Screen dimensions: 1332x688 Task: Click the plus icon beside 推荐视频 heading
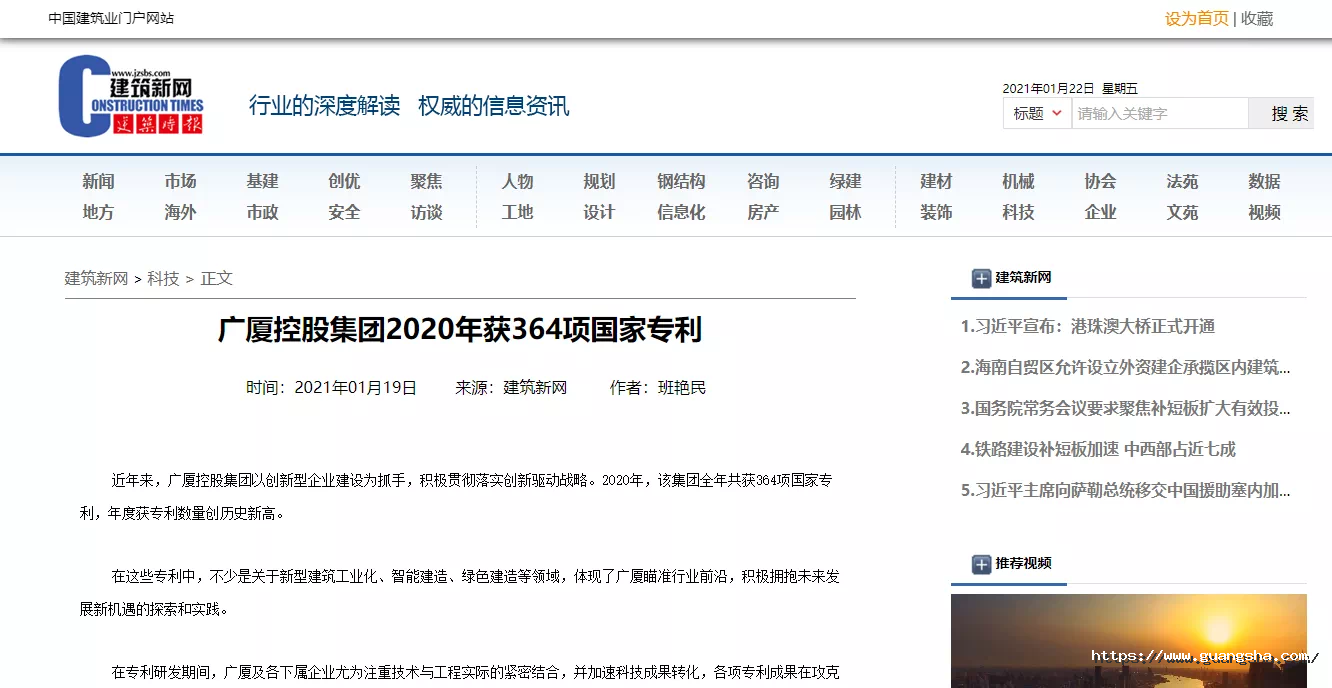[981, 564]
